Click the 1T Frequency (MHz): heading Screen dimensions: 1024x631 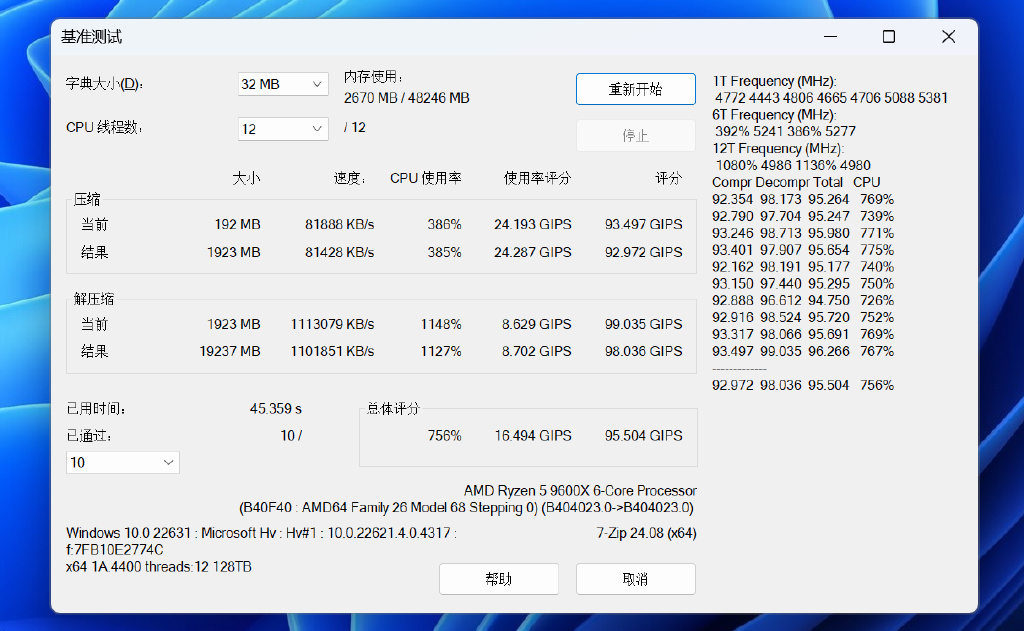coord(775,81)
